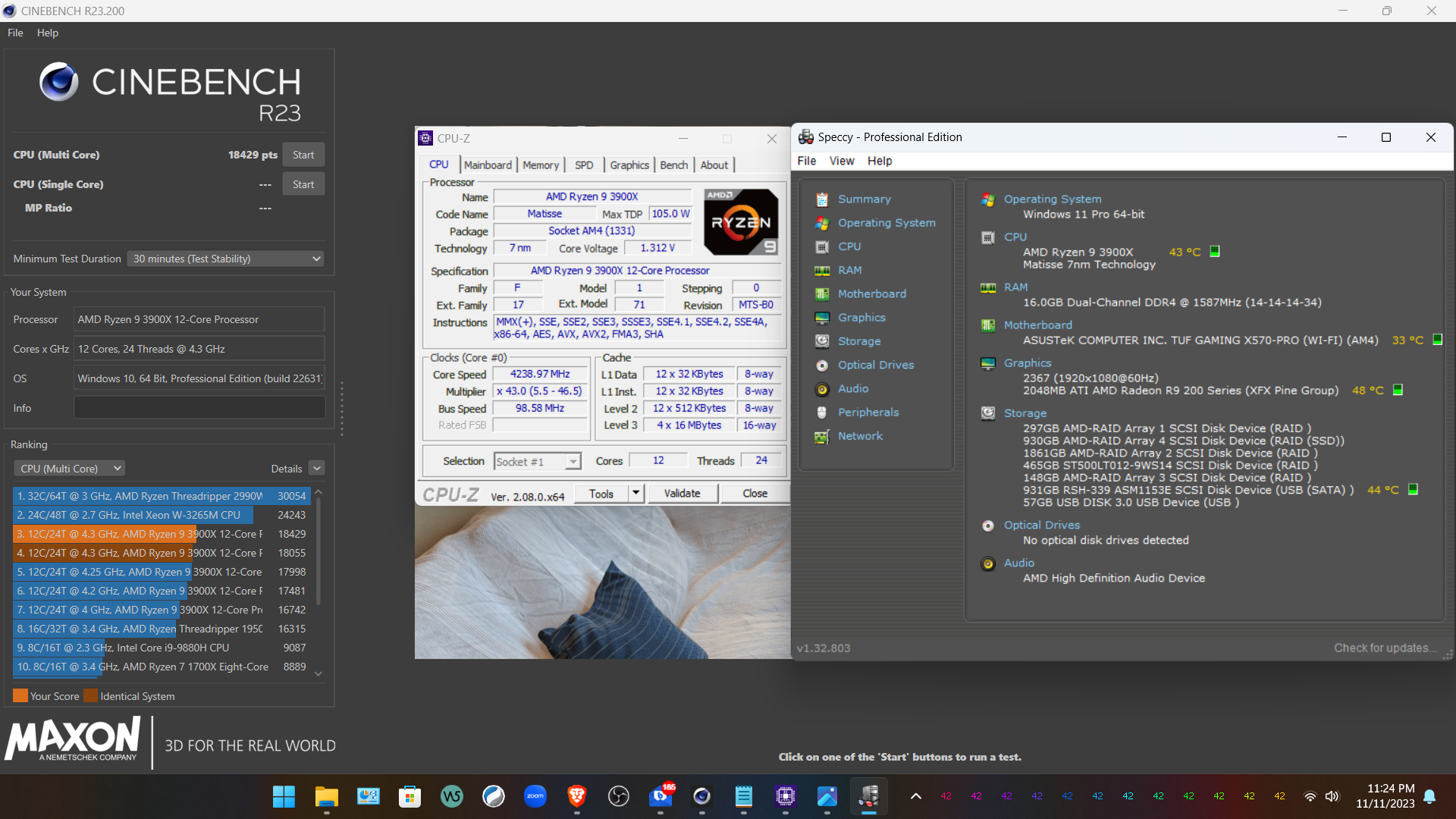Screen dimensions: 1456x819
Task: Open Storage in Speccy sidebar
Action: pos(858,341)
